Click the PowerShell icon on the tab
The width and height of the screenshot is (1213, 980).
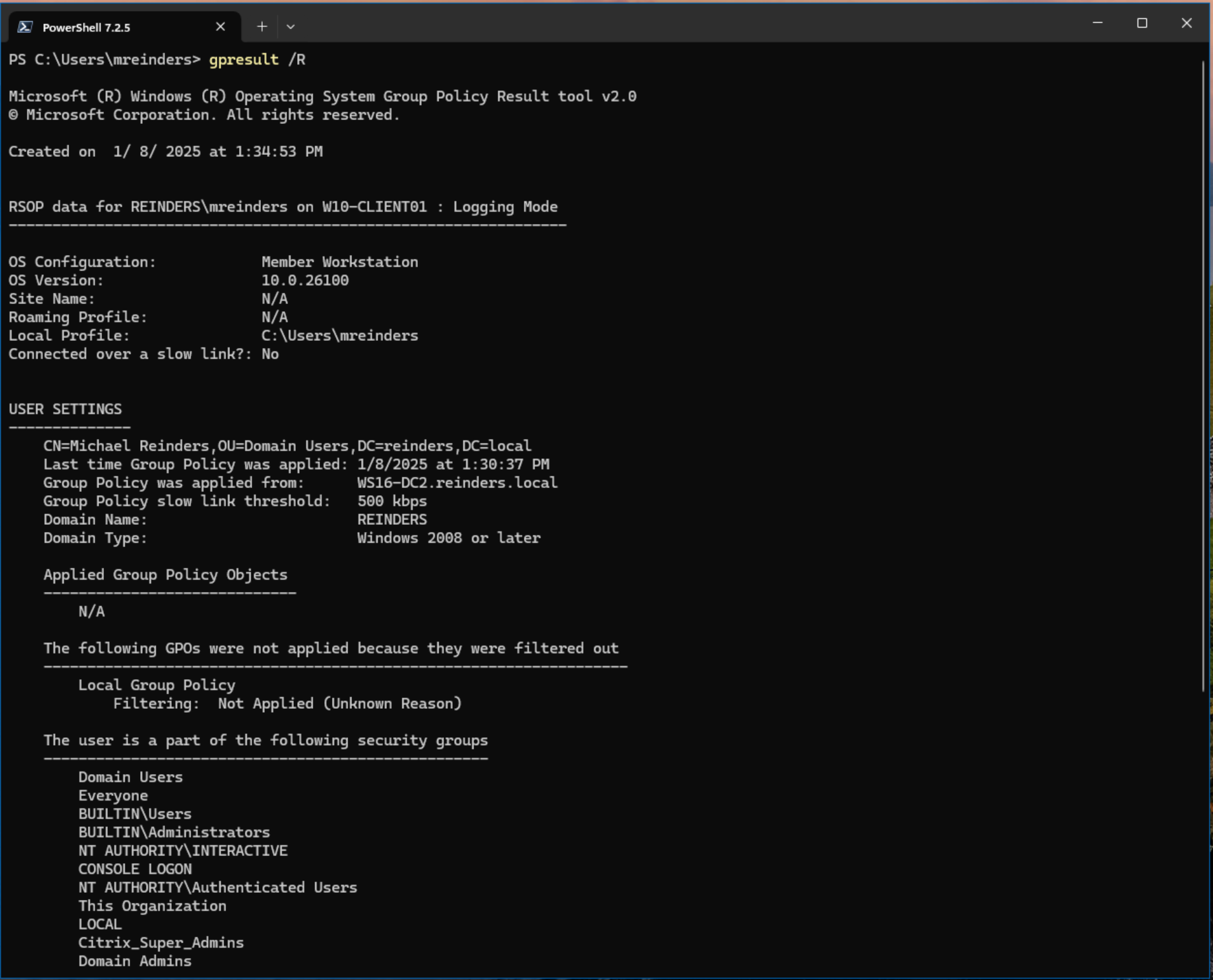(24, 26)
